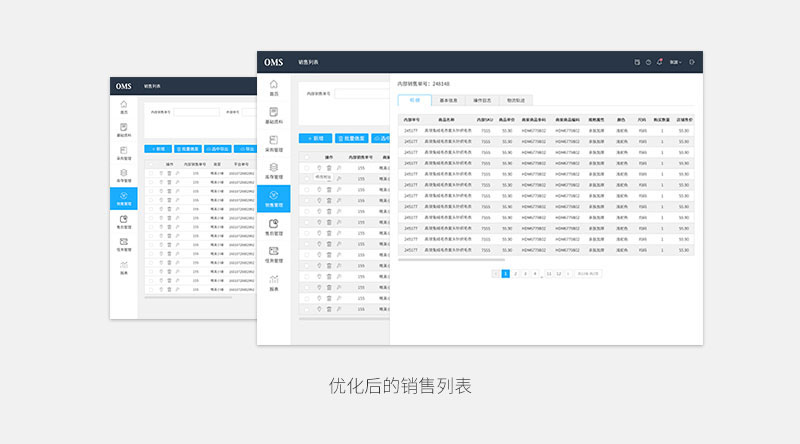The image size is (800, 444).
Task: Click the next page arrow in pagination
Action: point(568,274)
